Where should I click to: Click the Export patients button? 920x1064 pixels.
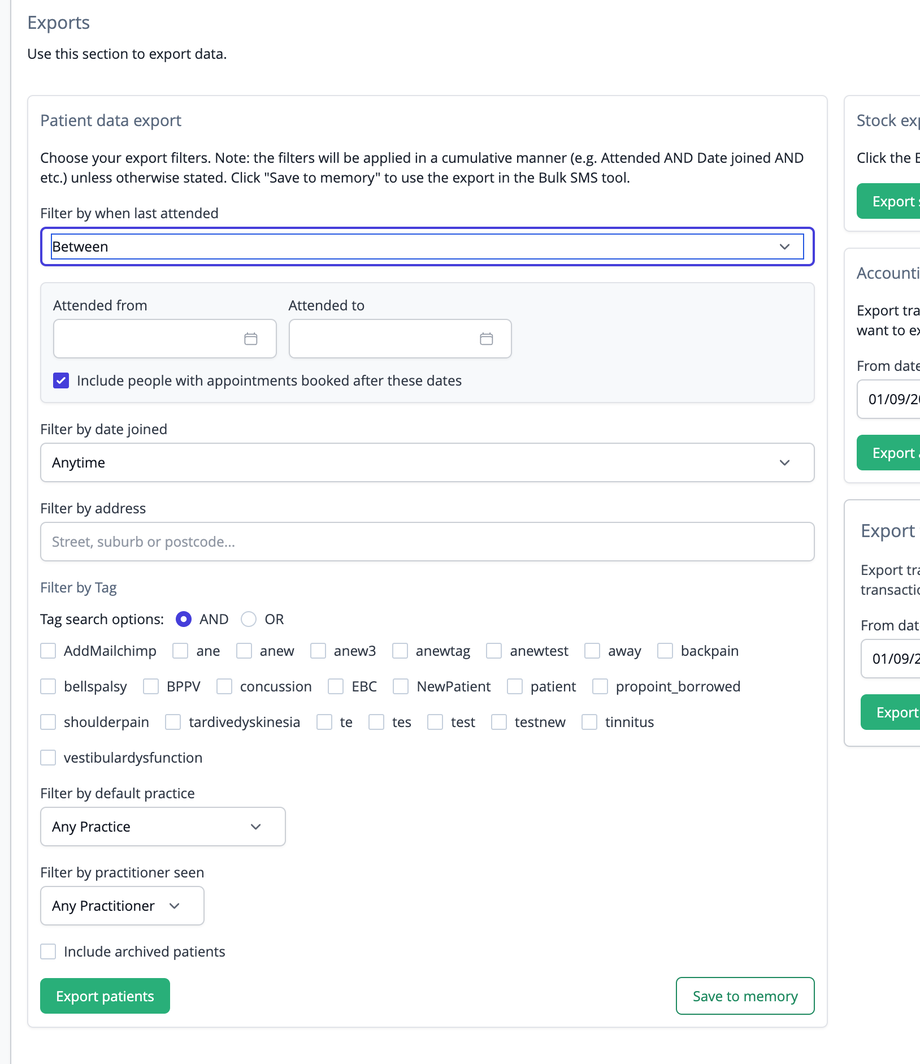pyautogui.click(x=105, y=996)
